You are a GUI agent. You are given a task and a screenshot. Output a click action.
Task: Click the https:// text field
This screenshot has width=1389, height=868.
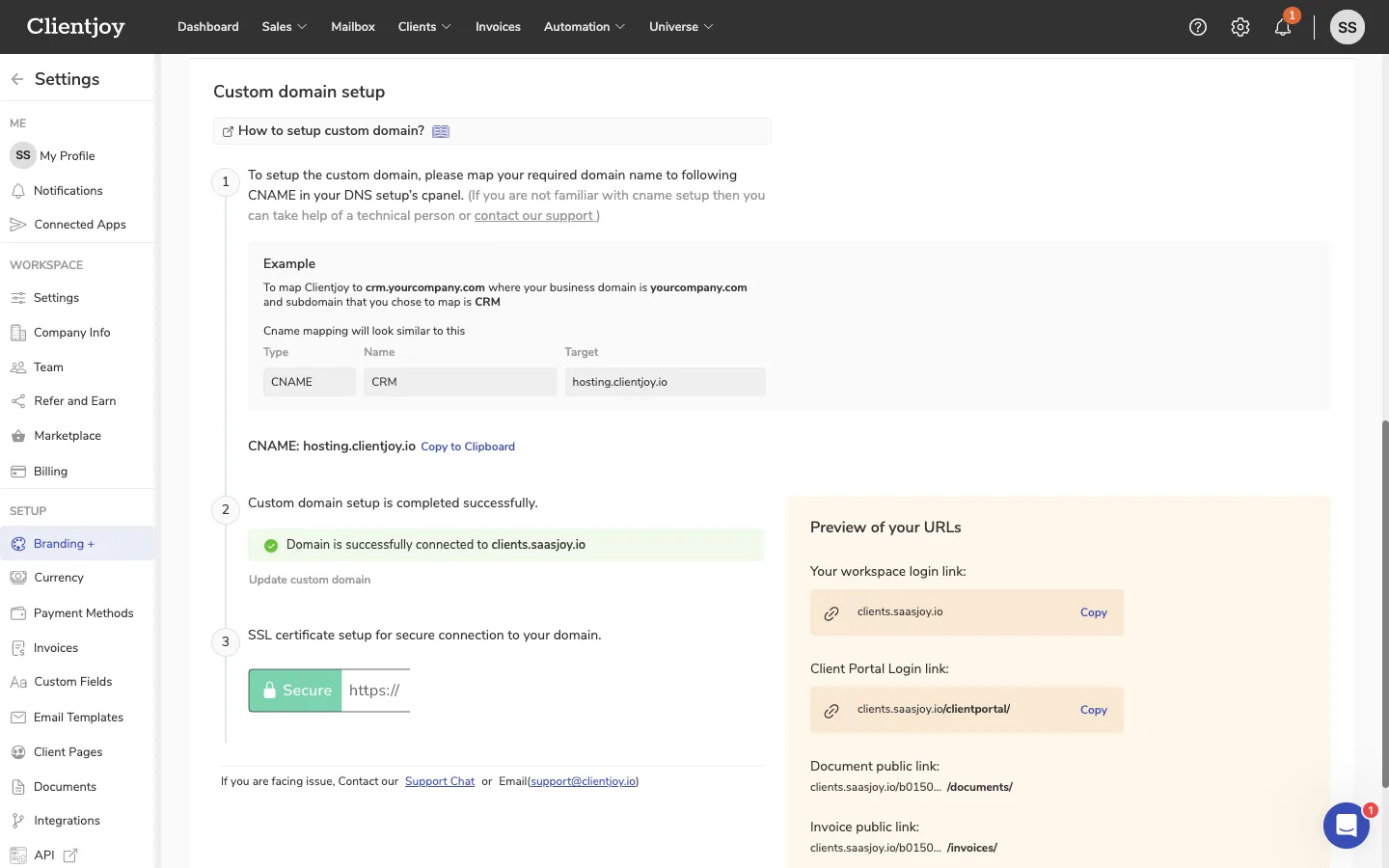[376, 691]
